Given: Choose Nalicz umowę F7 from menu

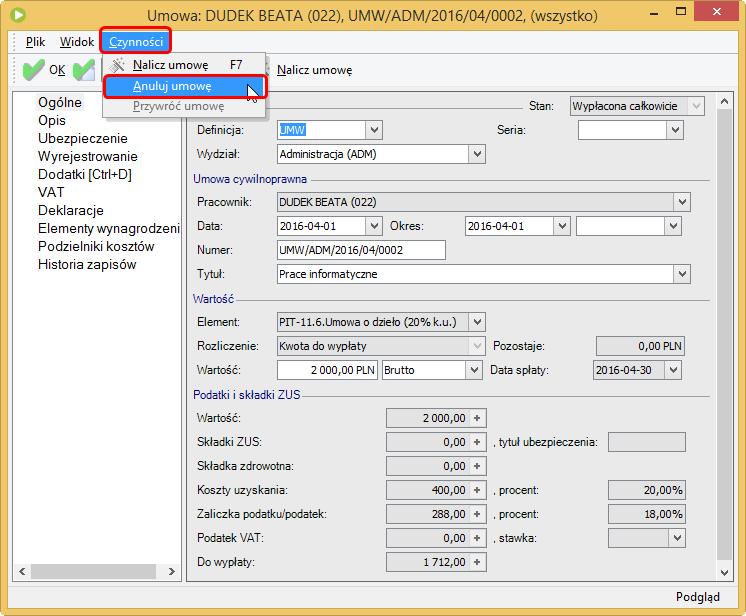Looking at the screenshot, I should [x=184, y=65].
